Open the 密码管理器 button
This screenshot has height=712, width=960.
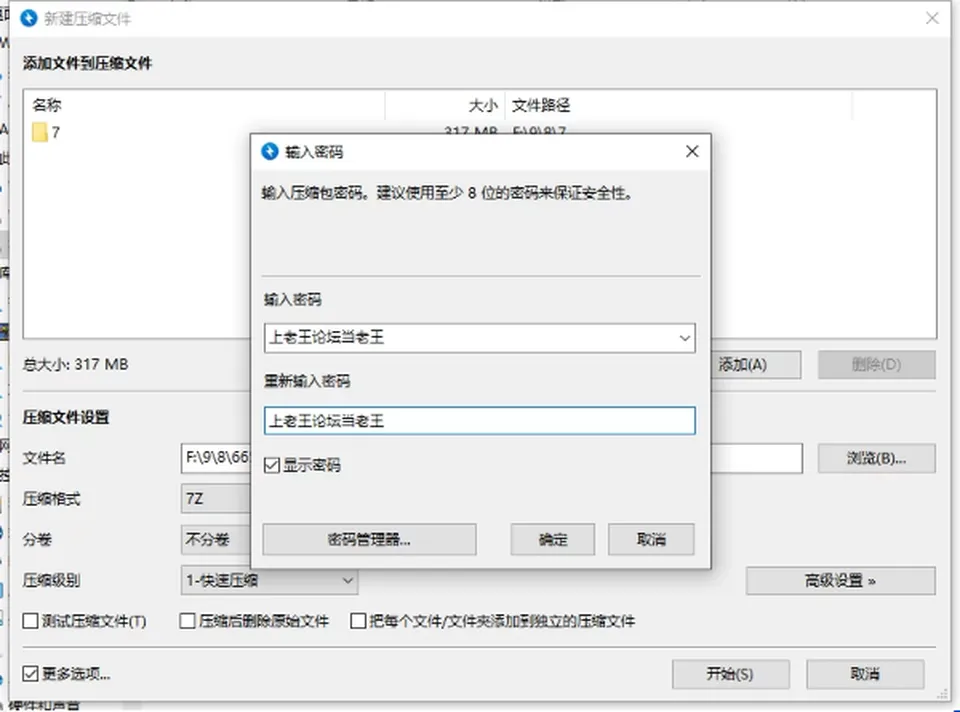(369, 539)
